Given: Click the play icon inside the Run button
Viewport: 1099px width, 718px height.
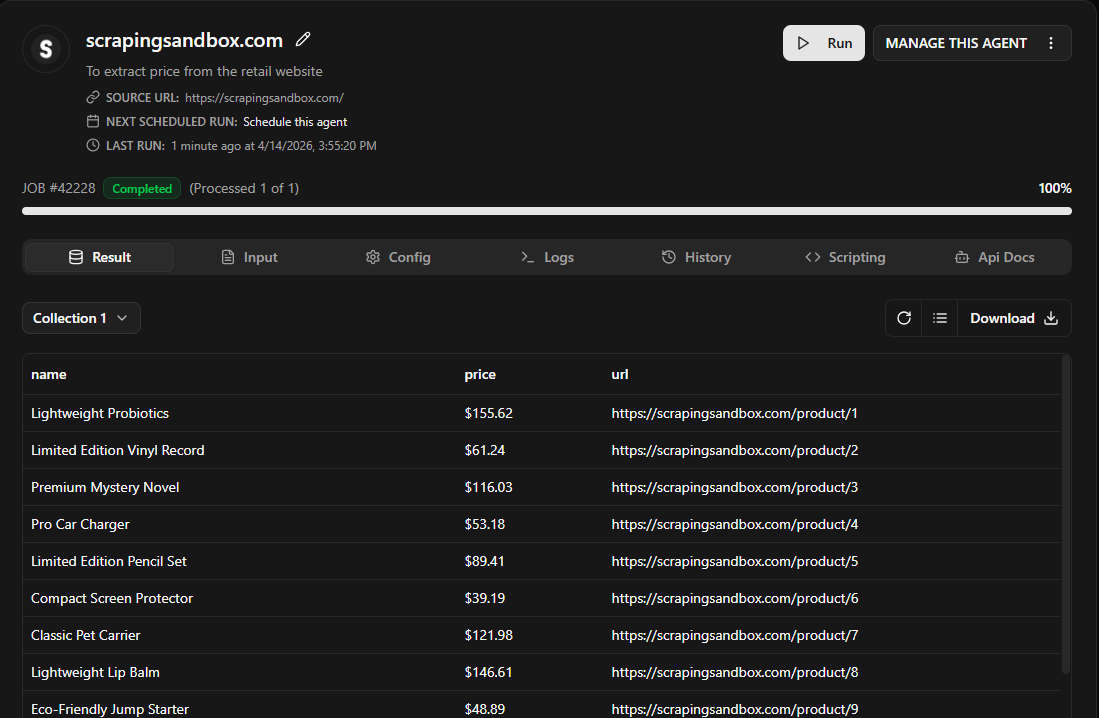Looking at the screenshot, I should 804,42.
